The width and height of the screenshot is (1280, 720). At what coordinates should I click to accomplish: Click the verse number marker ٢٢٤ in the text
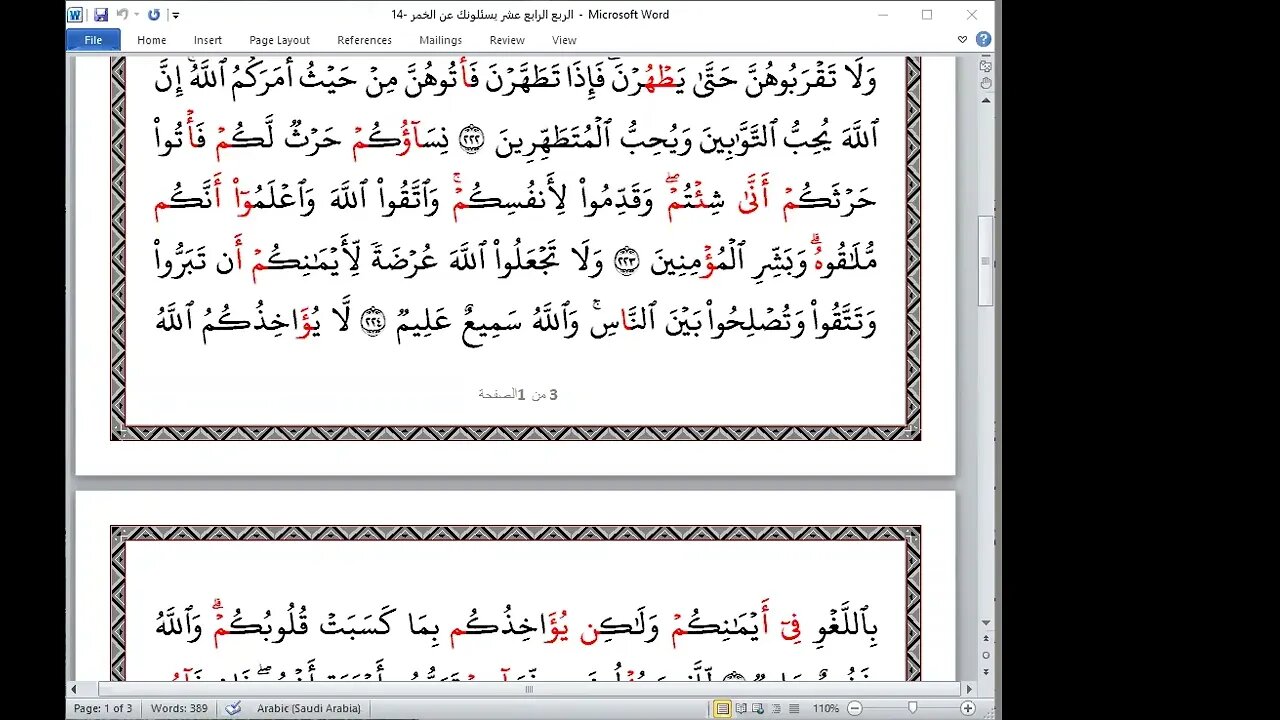(372, 323)
